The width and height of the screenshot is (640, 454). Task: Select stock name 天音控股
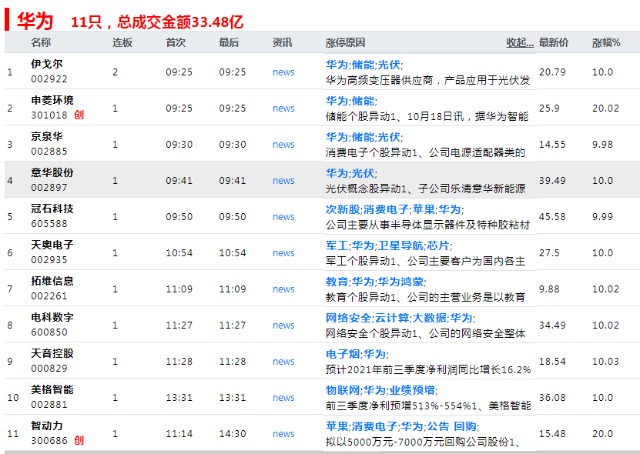(x=52, y=353)
